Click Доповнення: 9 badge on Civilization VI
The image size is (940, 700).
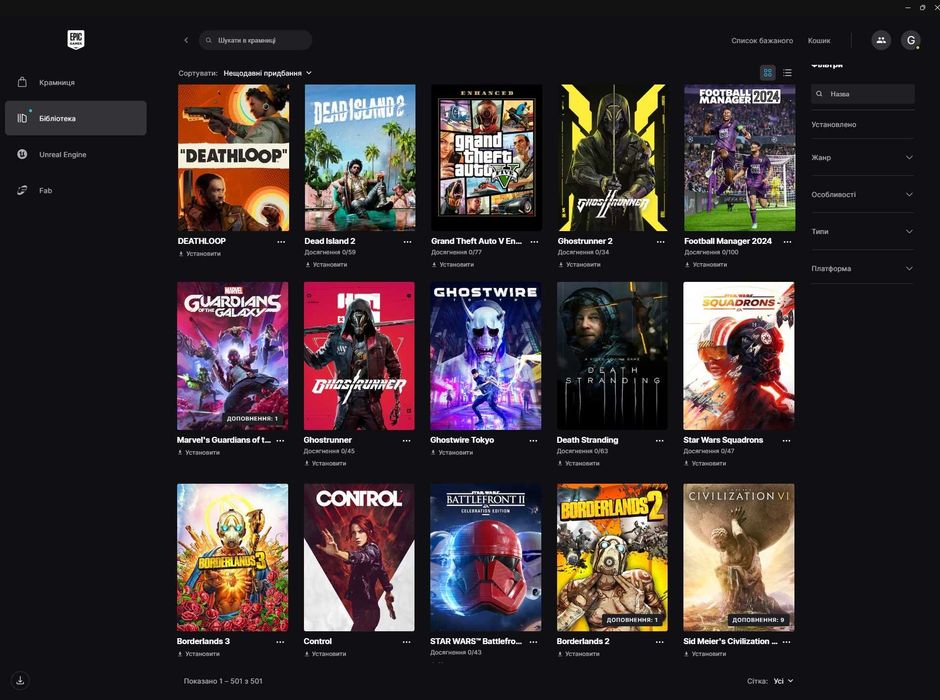tap(758, 620)
